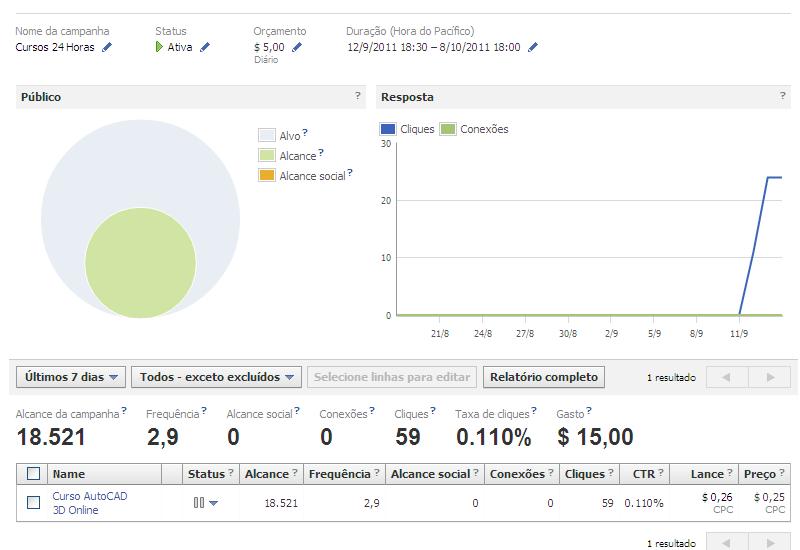Edit campaign duration with pencil icon
The height and width of the screenshot is (550, 800).
(533, 47)
